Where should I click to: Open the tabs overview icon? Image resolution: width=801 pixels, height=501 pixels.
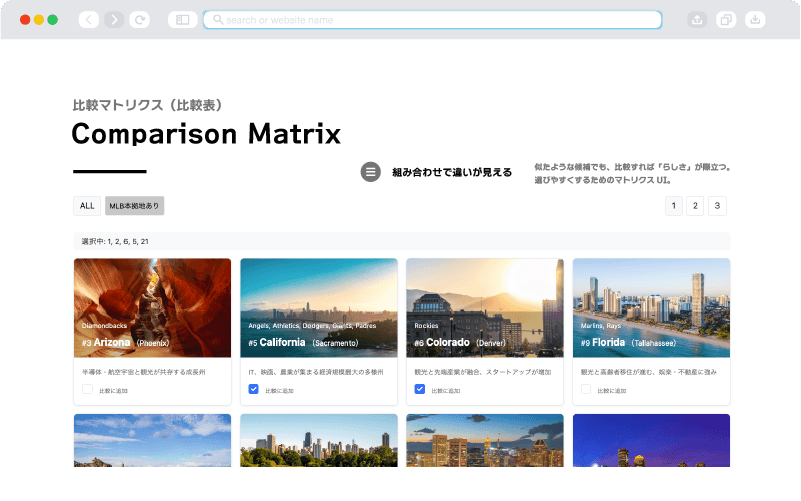click(726, 19)
